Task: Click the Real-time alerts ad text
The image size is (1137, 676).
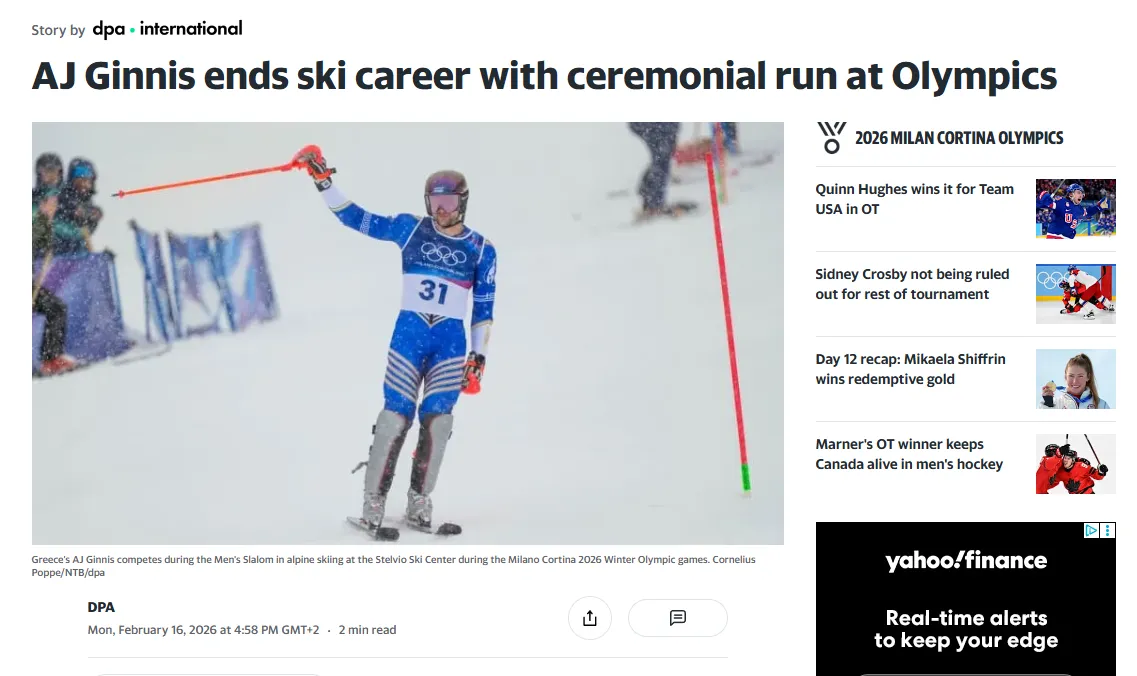Action: [965, 629]
